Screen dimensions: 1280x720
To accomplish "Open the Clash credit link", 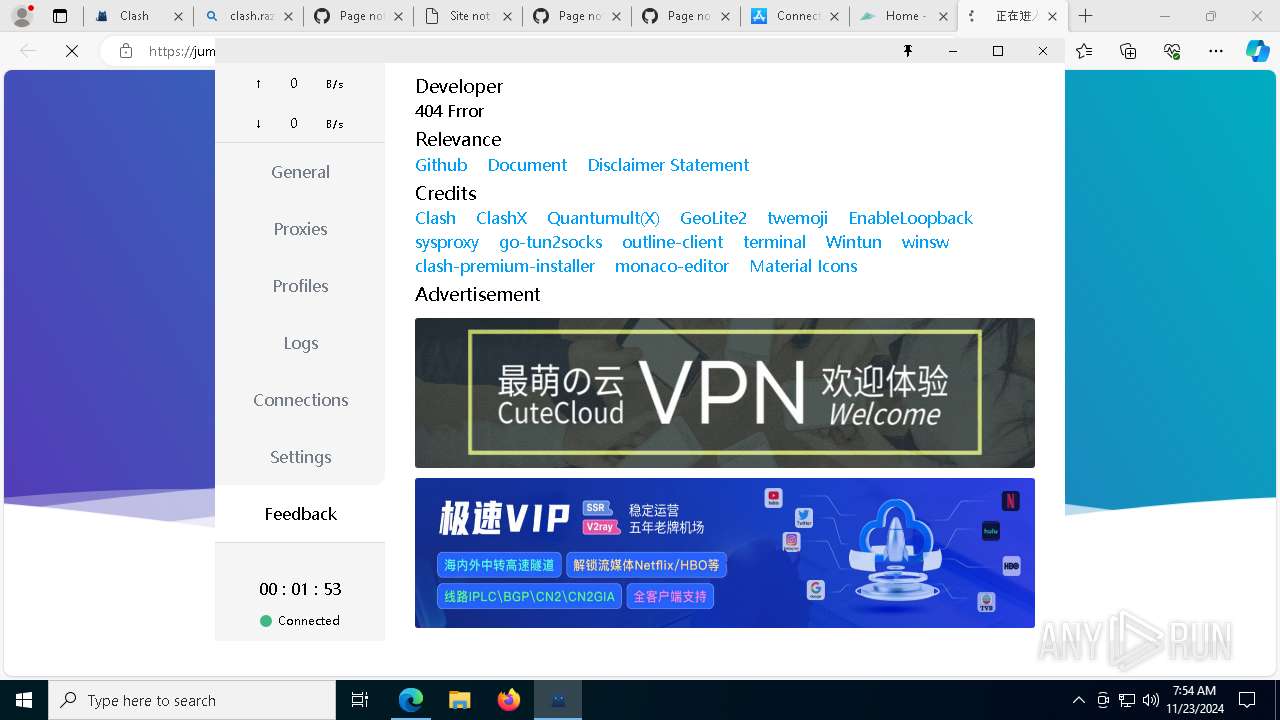I will click(x=435, y=218).
